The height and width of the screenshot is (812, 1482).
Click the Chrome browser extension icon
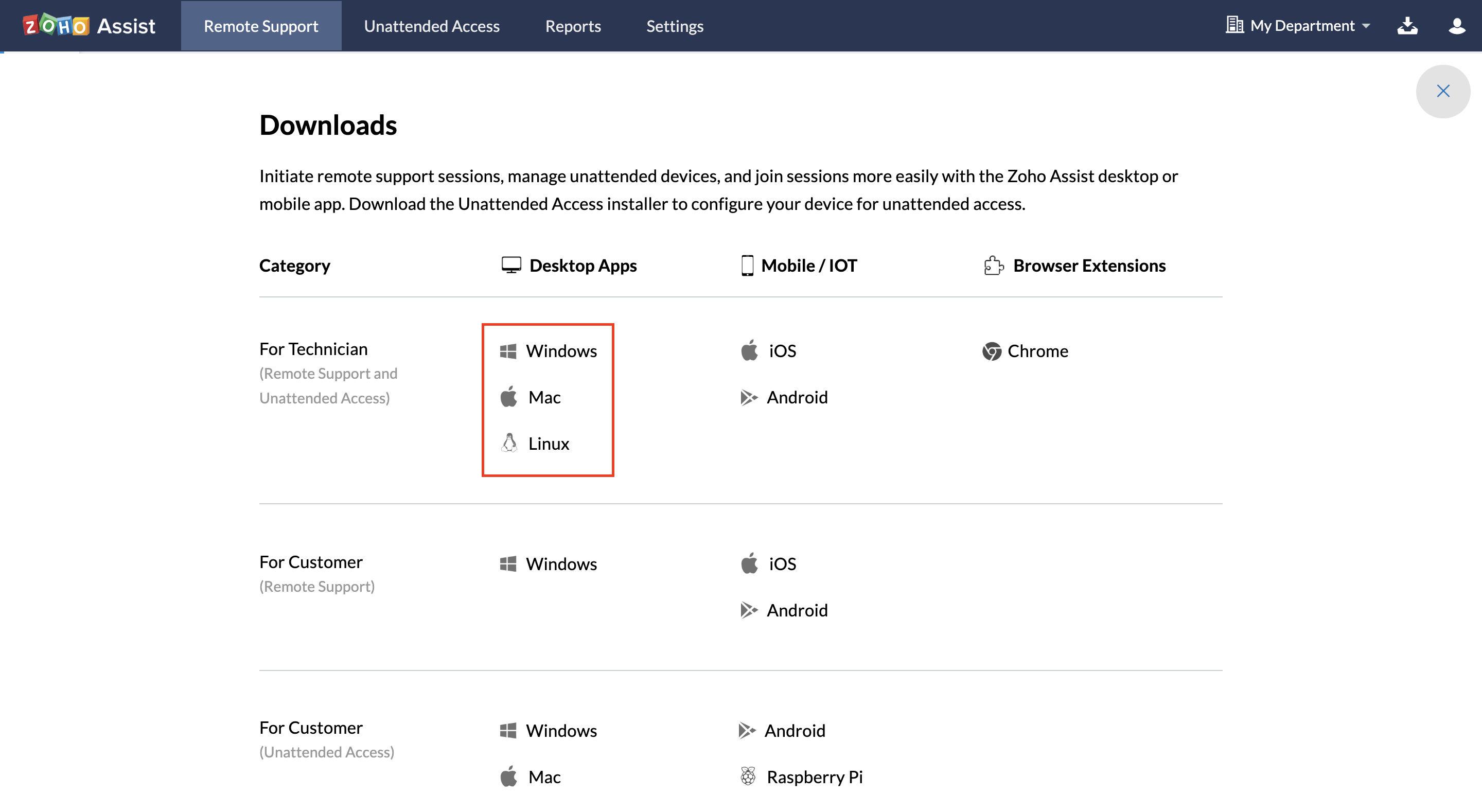[991, 351]
